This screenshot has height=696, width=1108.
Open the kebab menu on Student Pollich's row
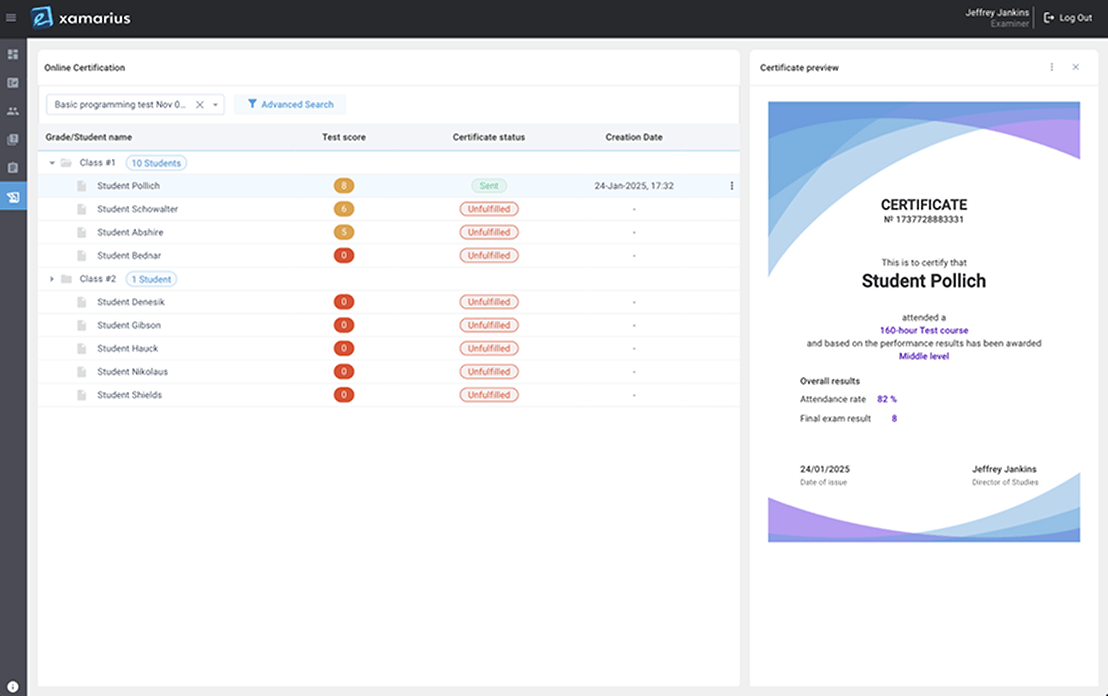tap(731, 185)
